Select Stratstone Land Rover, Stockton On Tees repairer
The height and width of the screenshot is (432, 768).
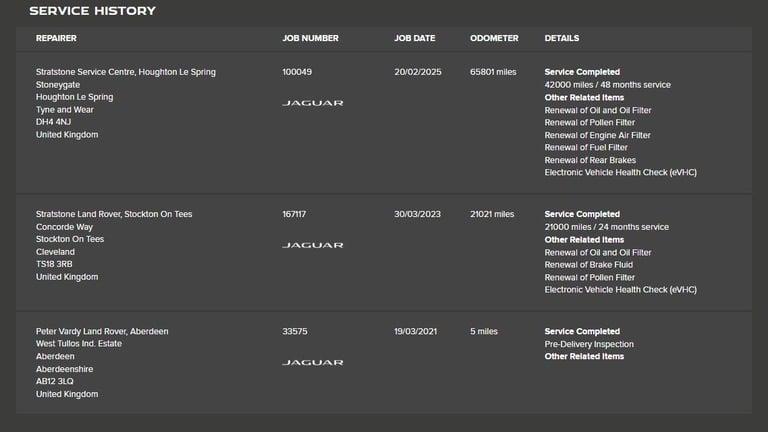point(114,214)
